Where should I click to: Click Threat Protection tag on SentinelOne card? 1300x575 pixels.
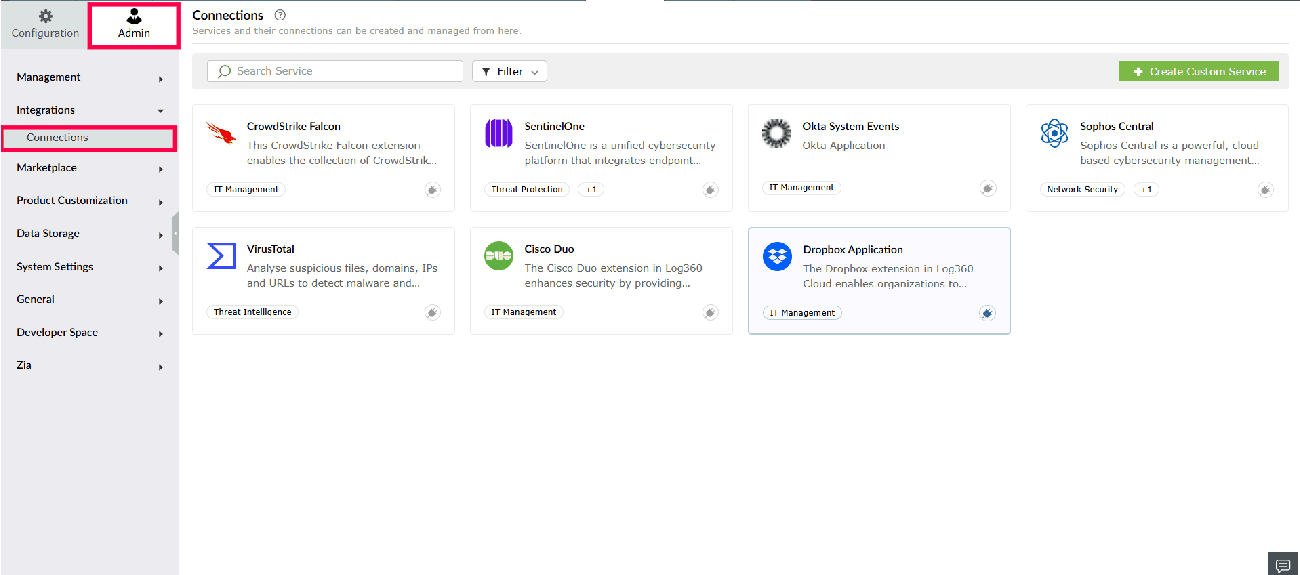point(527,189)
